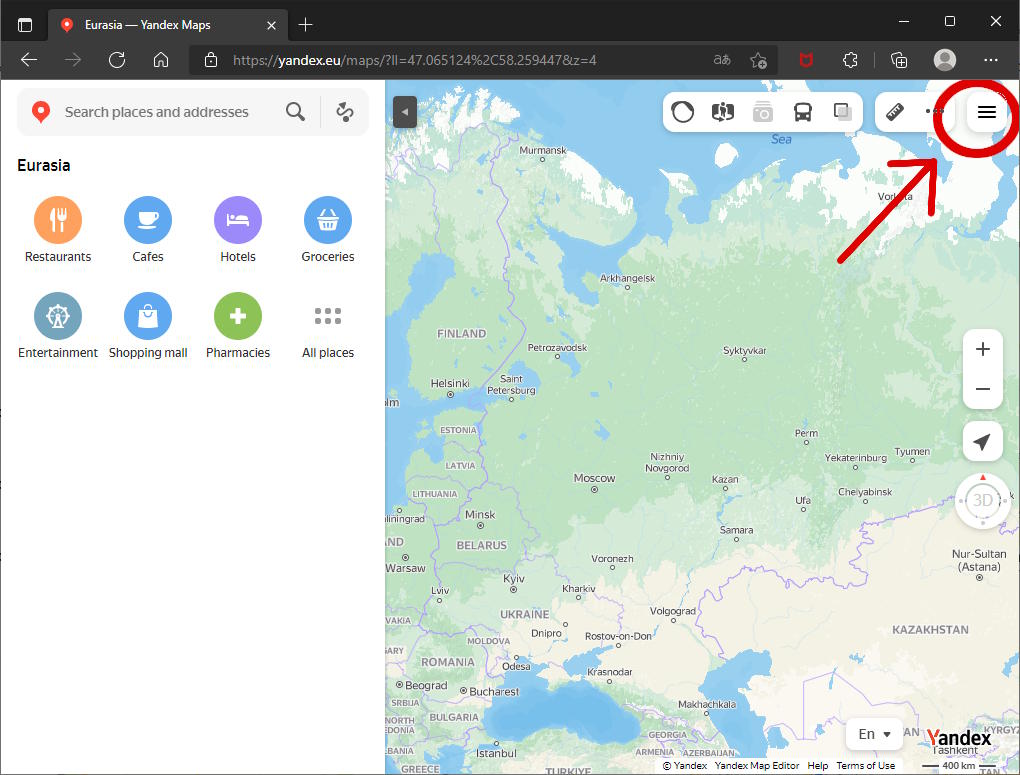Screen dimensions: 1020x775
Task: Select the ruler measurement tool
Action: click(895, 112)
